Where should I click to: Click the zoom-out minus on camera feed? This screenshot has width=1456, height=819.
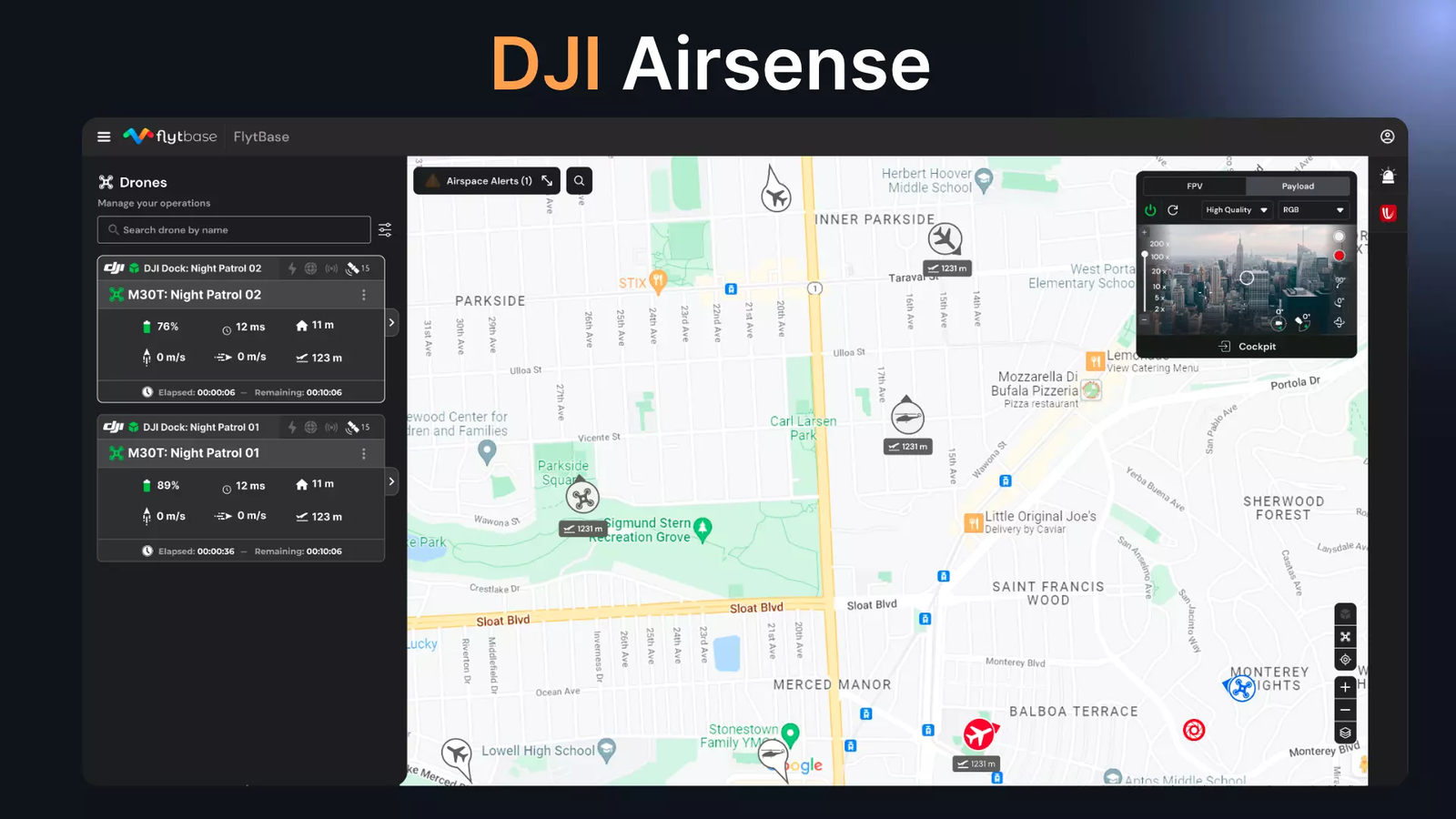pos(1145,318)
